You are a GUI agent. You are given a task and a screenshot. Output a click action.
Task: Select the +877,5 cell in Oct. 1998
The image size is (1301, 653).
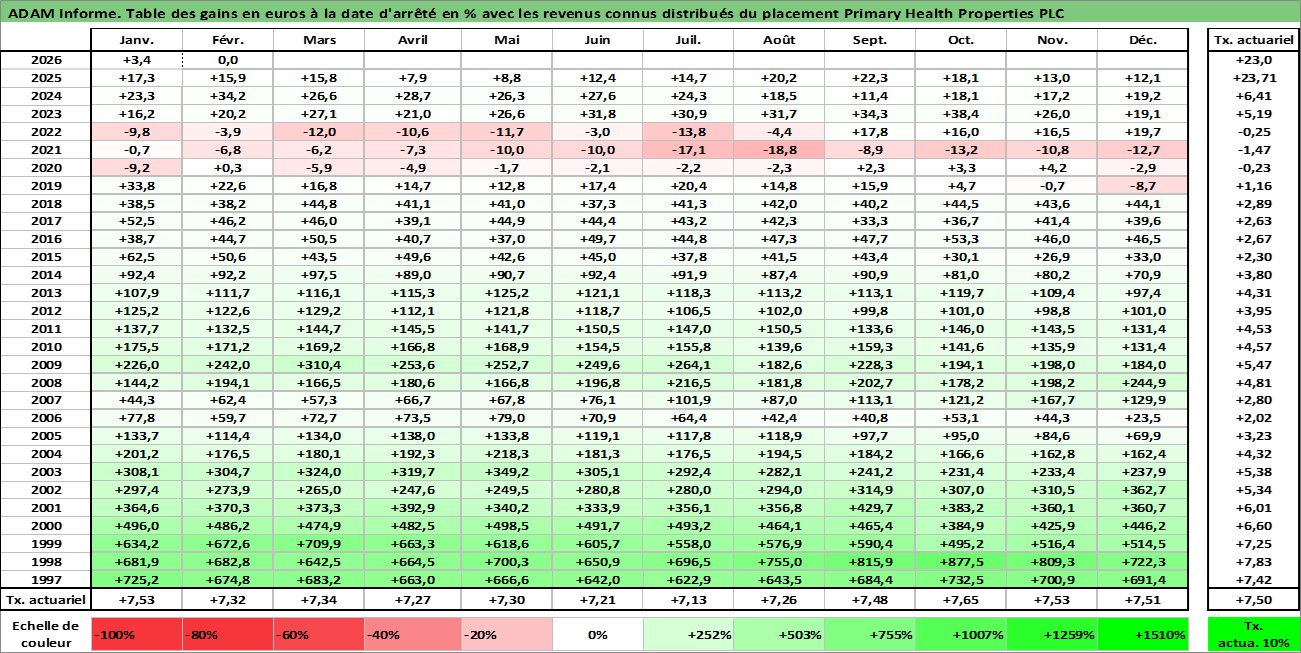pyautogui.click(x=960, y=561)
